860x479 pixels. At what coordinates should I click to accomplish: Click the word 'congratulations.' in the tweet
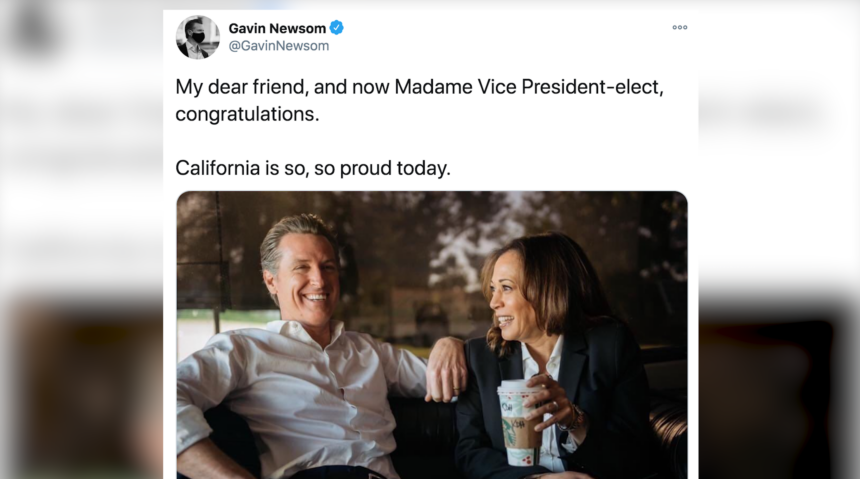point(247,114)
